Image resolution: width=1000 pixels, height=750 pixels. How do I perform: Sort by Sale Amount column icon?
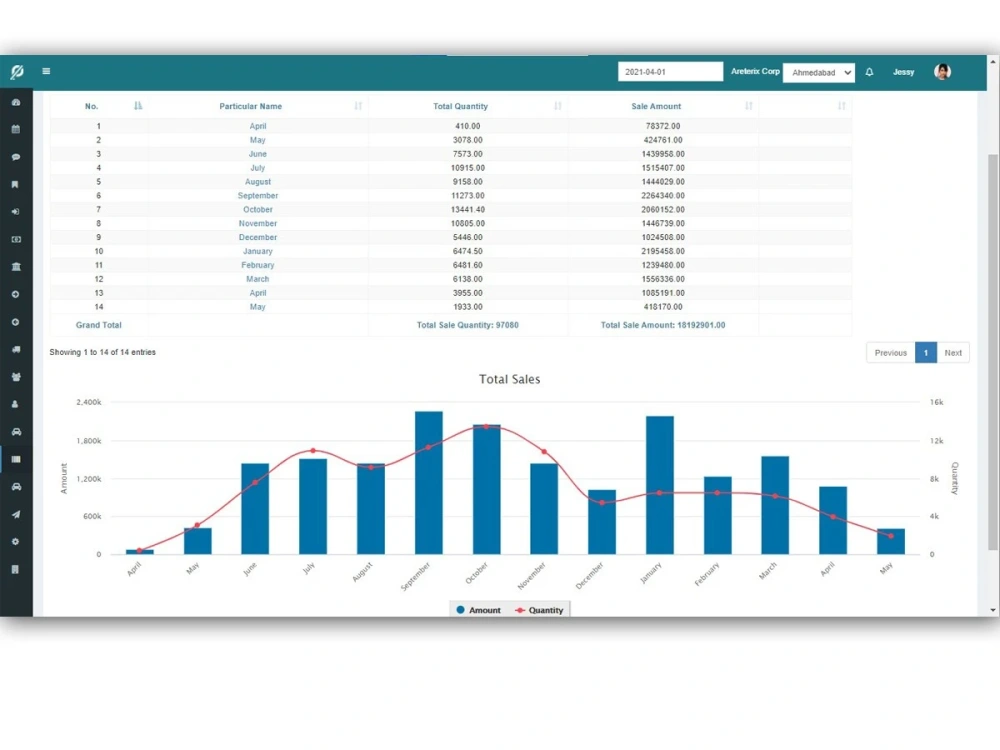point(749,106)
